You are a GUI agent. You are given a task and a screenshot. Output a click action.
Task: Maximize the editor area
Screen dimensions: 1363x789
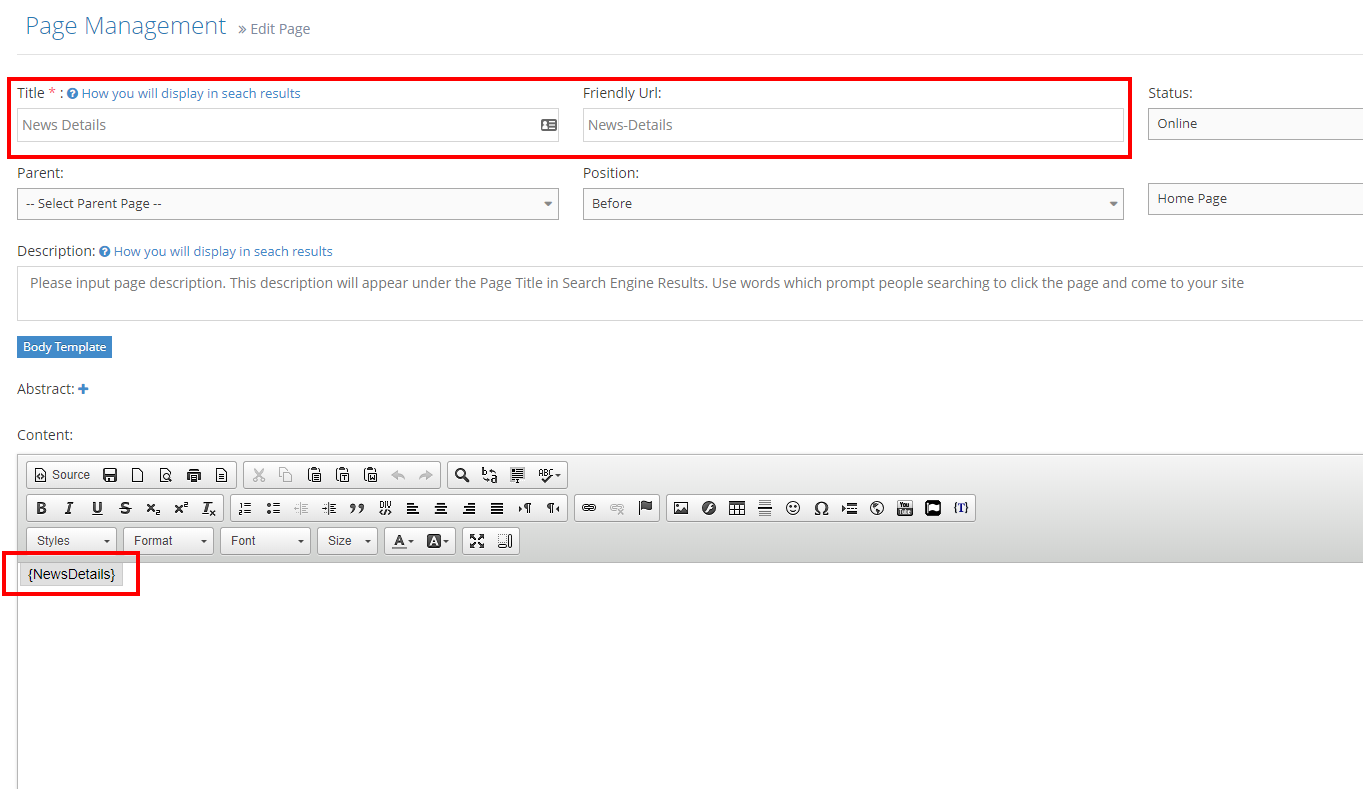477,541
